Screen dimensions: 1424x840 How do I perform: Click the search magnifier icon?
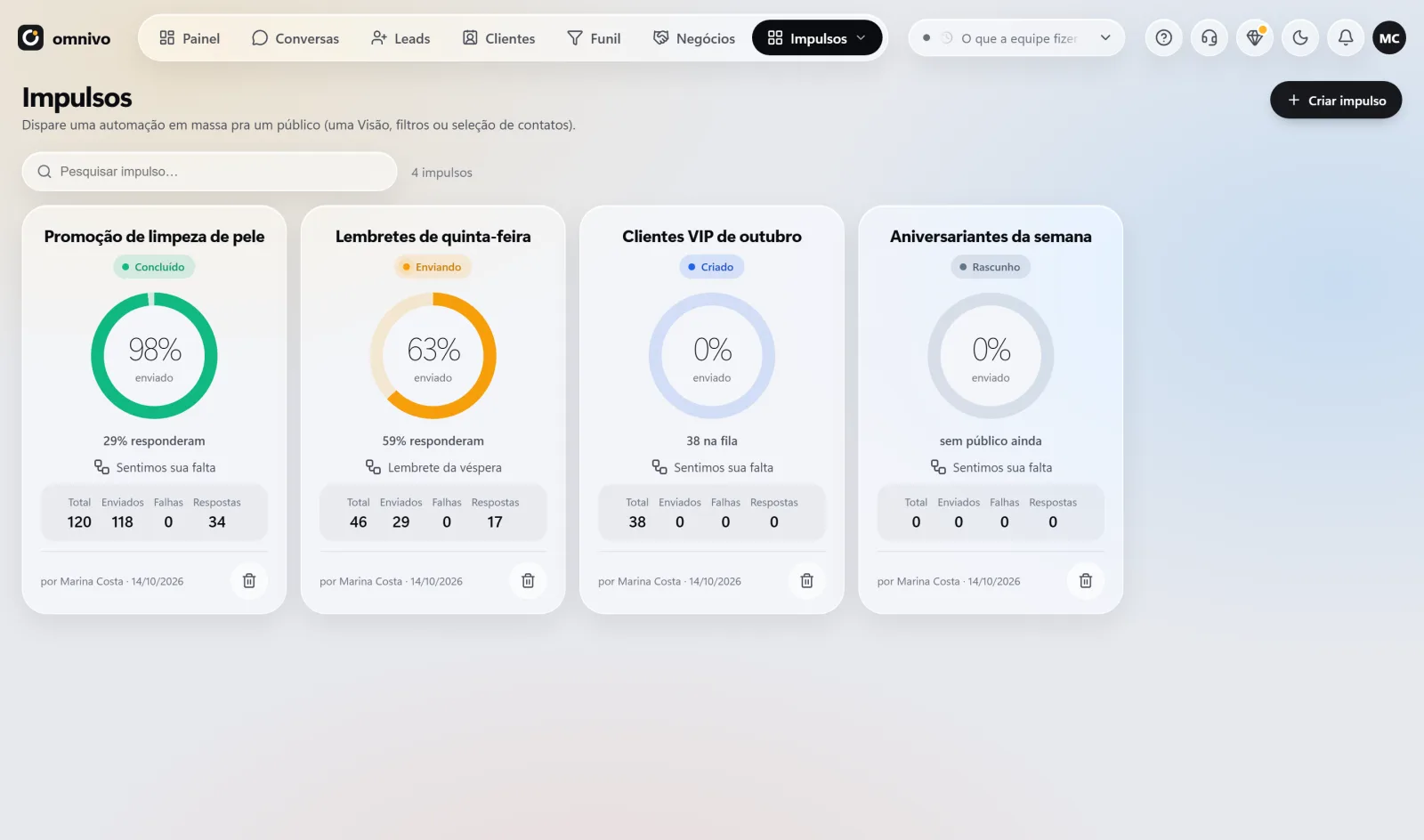point(44,172)
